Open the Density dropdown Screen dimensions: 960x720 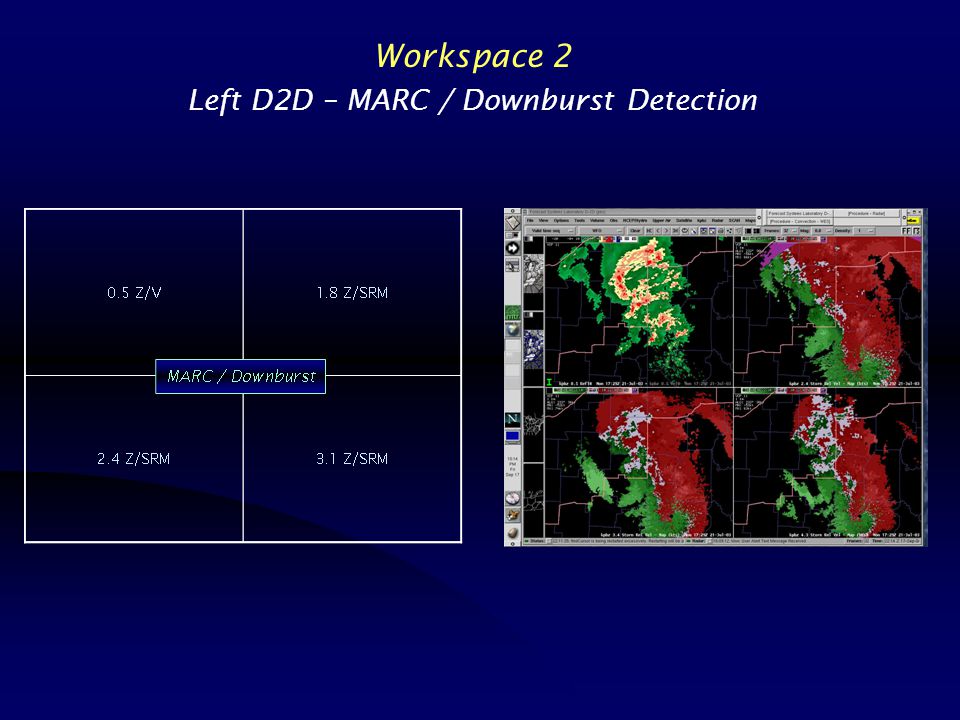[866, 231]
